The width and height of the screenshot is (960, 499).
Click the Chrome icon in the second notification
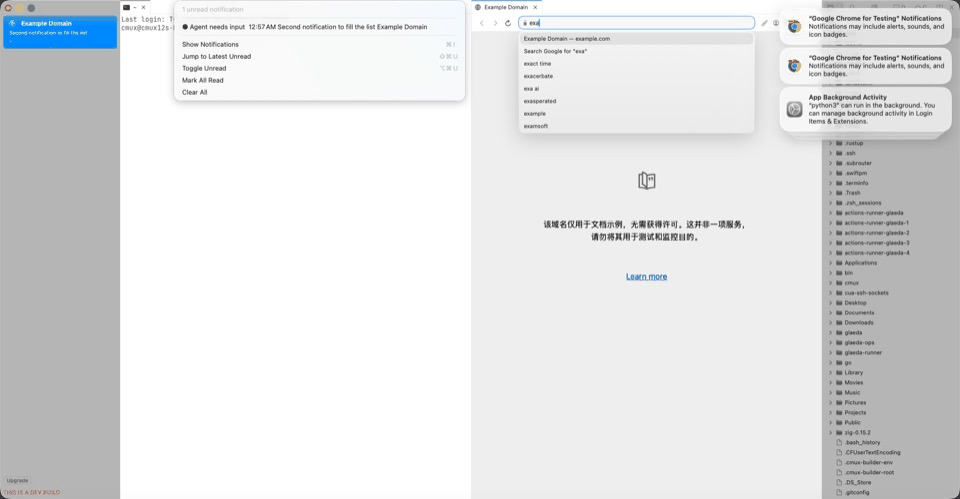[x=795, y=66]
